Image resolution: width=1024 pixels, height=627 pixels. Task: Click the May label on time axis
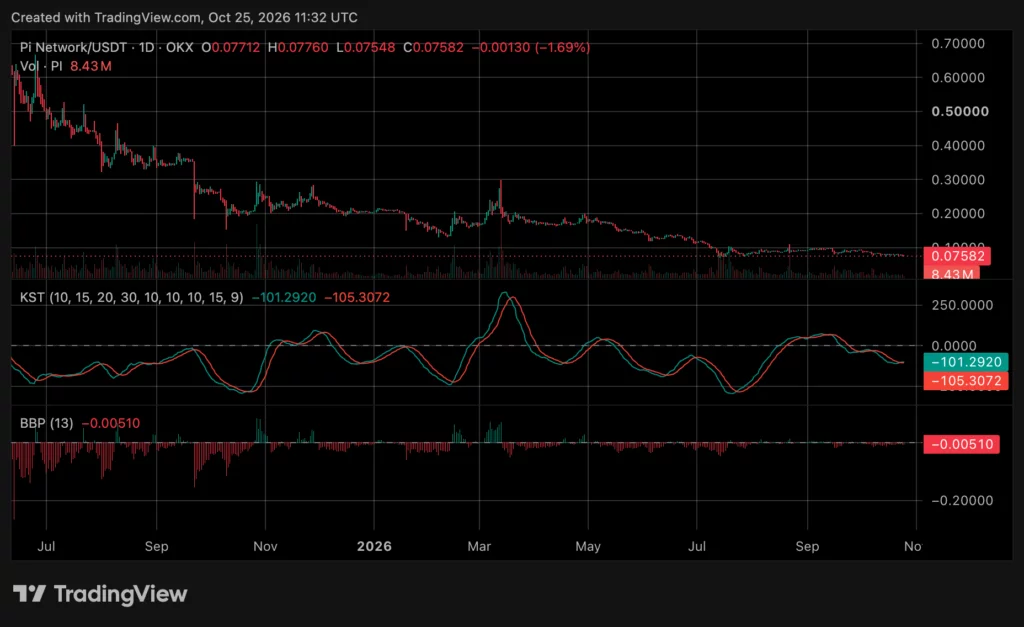(588, 546)
